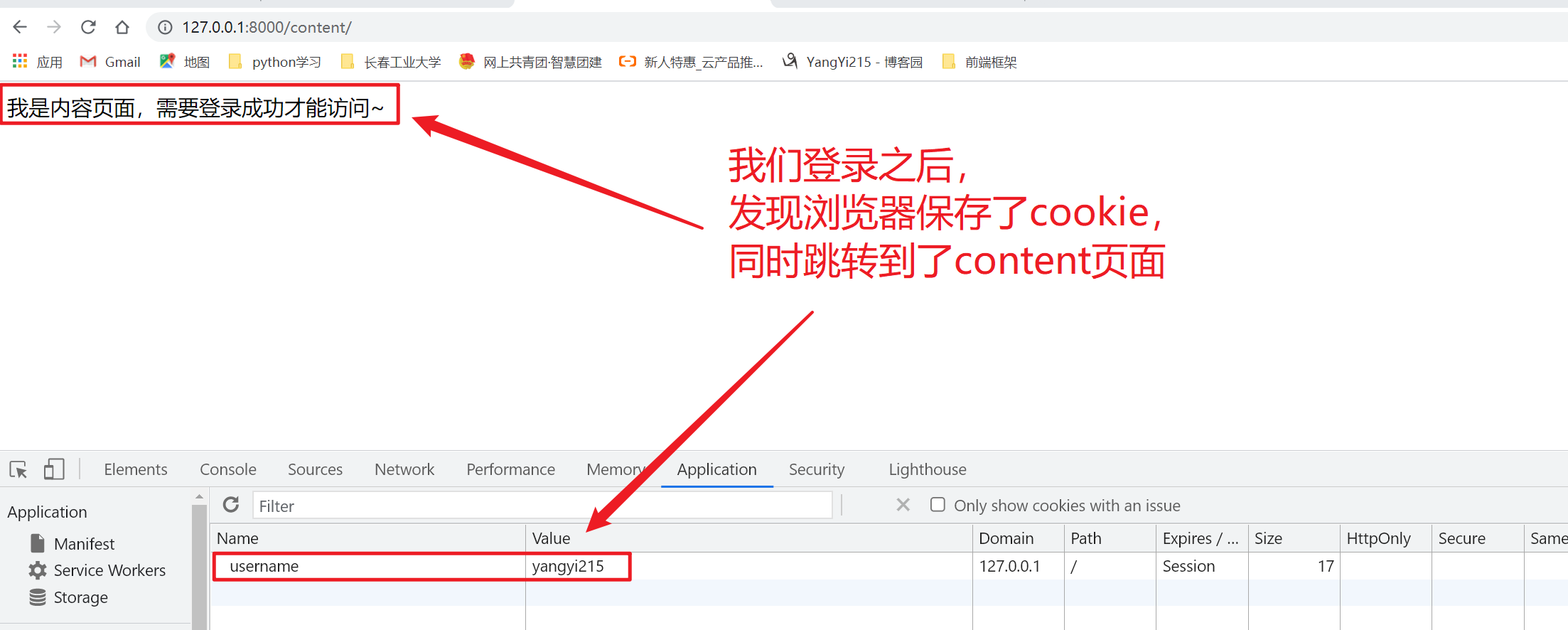Open the 长春工业大学 bookmark folder

pos(390,62)
